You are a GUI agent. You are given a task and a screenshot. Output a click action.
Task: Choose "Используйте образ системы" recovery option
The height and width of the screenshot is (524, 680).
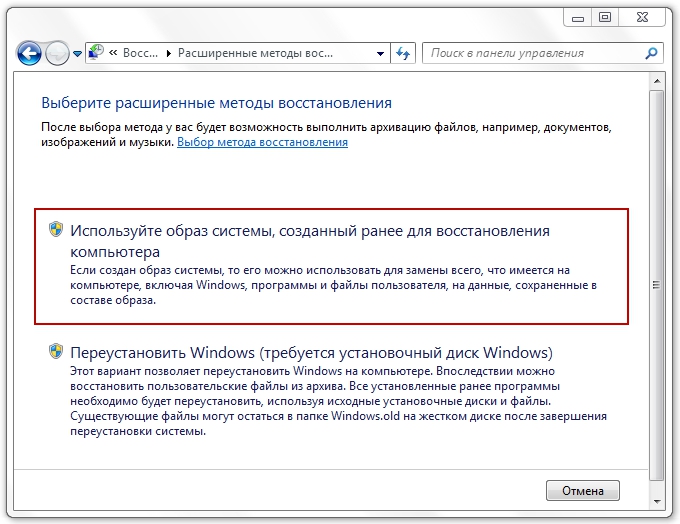(x=331, y=266)
